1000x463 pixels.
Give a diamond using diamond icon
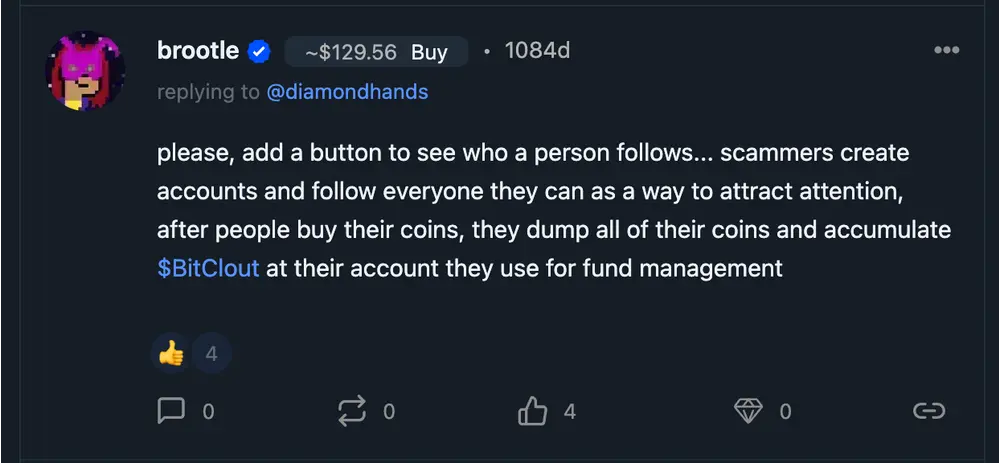749,411
